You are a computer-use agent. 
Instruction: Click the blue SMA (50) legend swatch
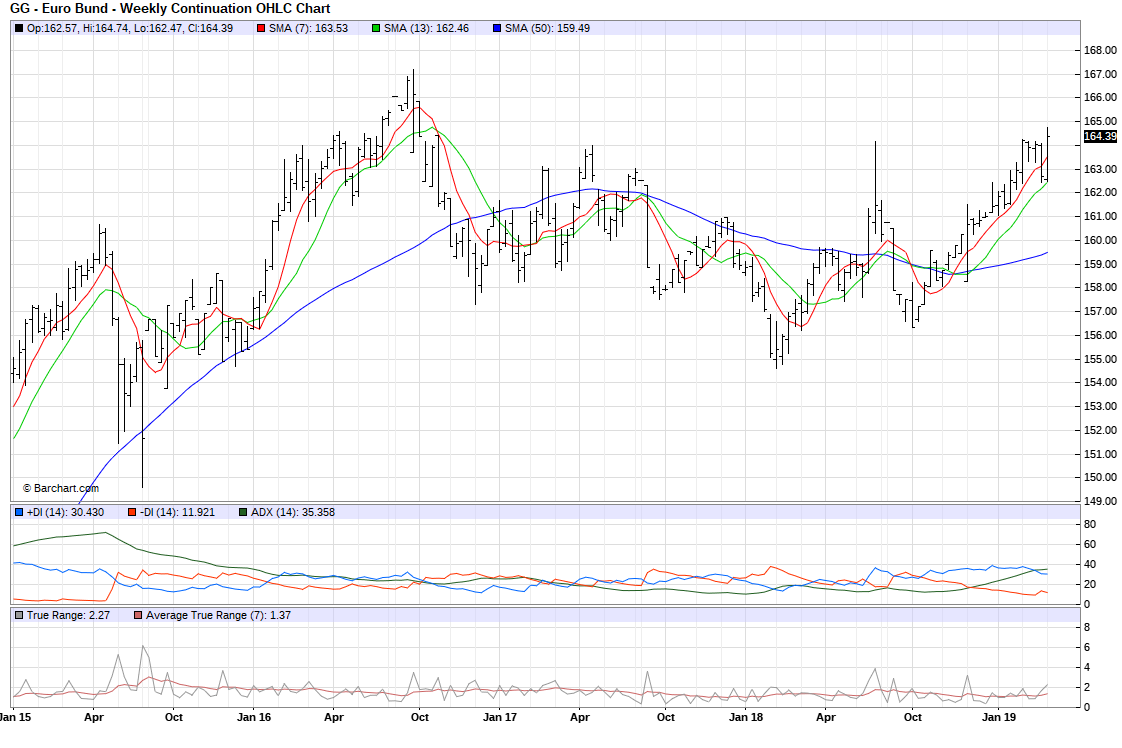[497, 28]
